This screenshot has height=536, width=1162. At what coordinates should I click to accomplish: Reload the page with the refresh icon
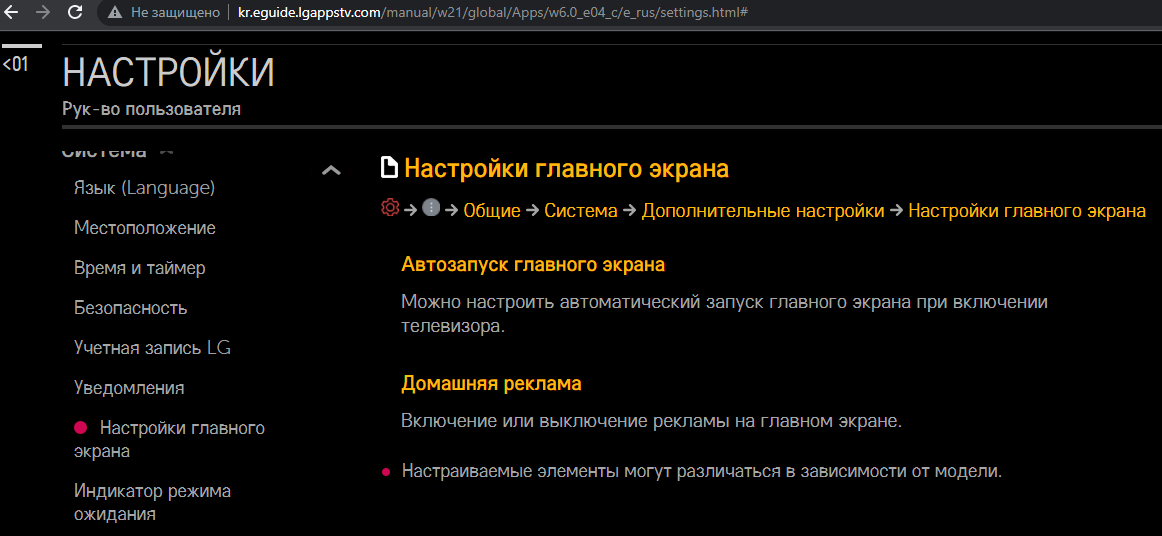(75, 13)
